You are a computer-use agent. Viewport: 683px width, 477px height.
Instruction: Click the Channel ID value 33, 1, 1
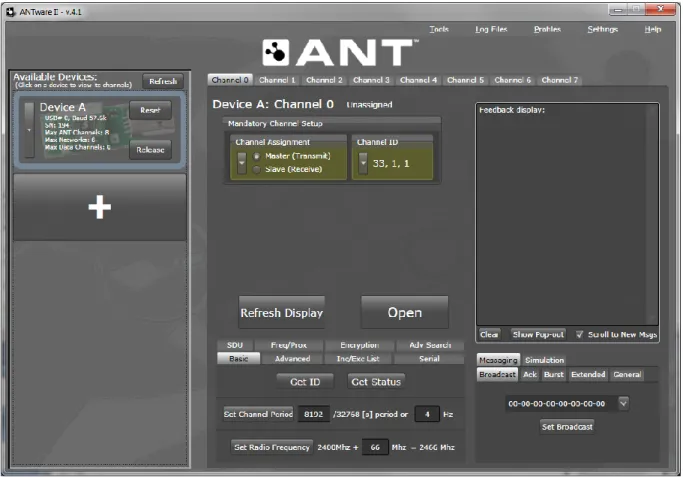tap(391, 164)
